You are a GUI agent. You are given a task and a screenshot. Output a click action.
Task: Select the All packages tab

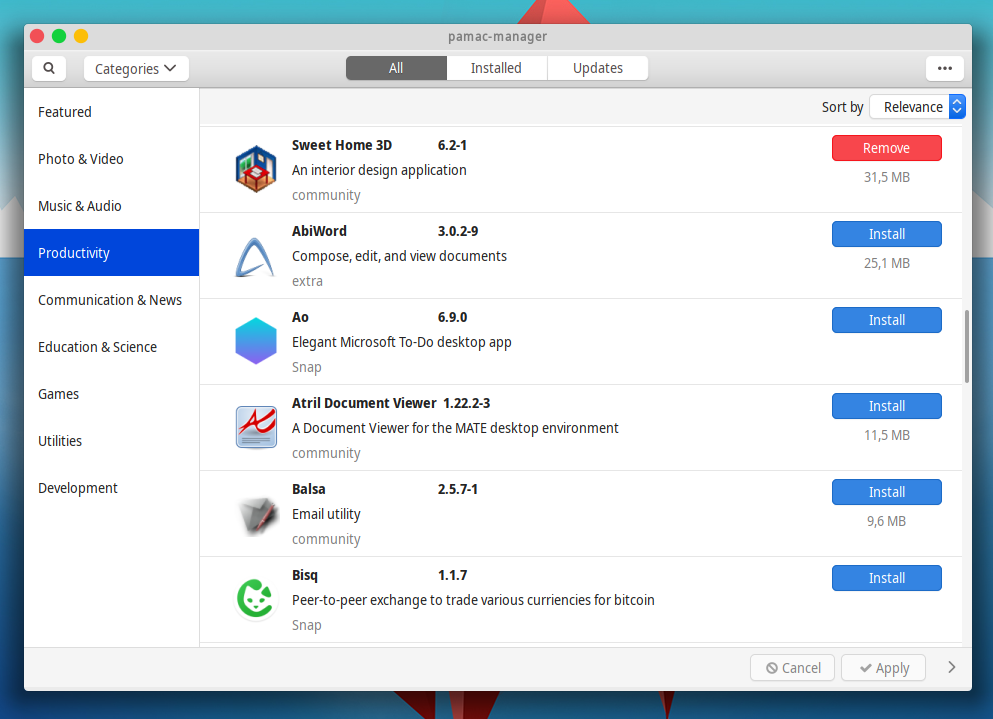[396, 68]
